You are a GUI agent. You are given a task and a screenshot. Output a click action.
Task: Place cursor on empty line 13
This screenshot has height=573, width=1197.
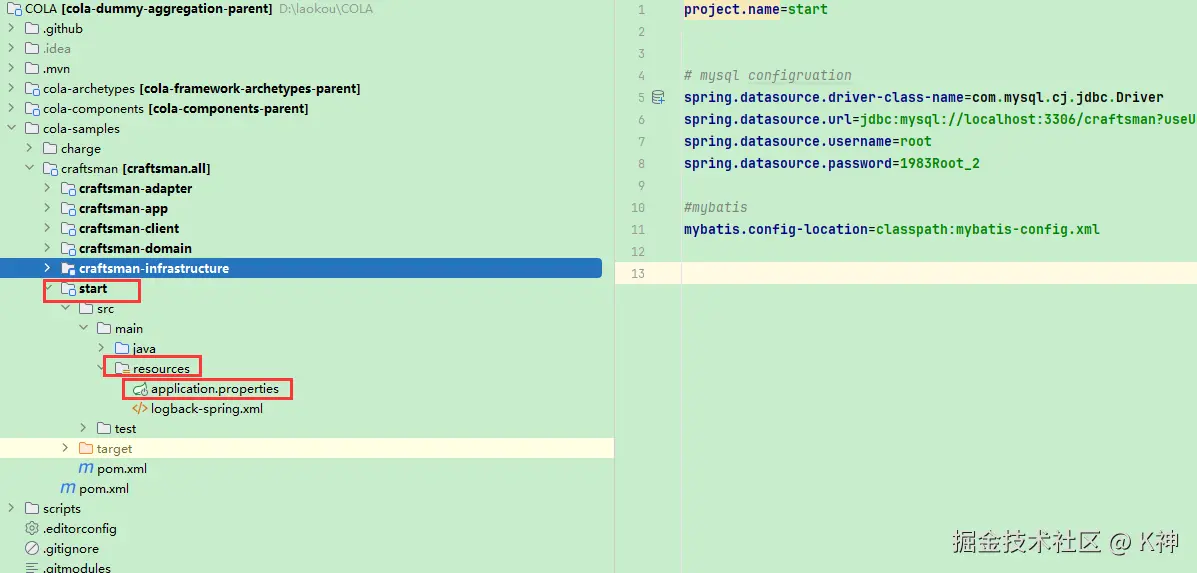pos(939,273)
